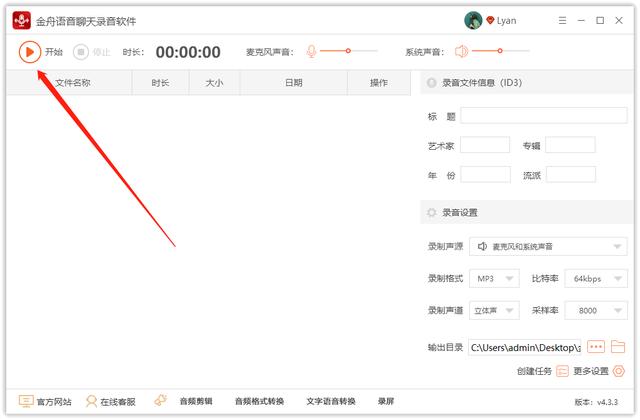Open the hamburger main menu
Image resolution: width=640 pixels, height=420 pixels.
[562, 20]
